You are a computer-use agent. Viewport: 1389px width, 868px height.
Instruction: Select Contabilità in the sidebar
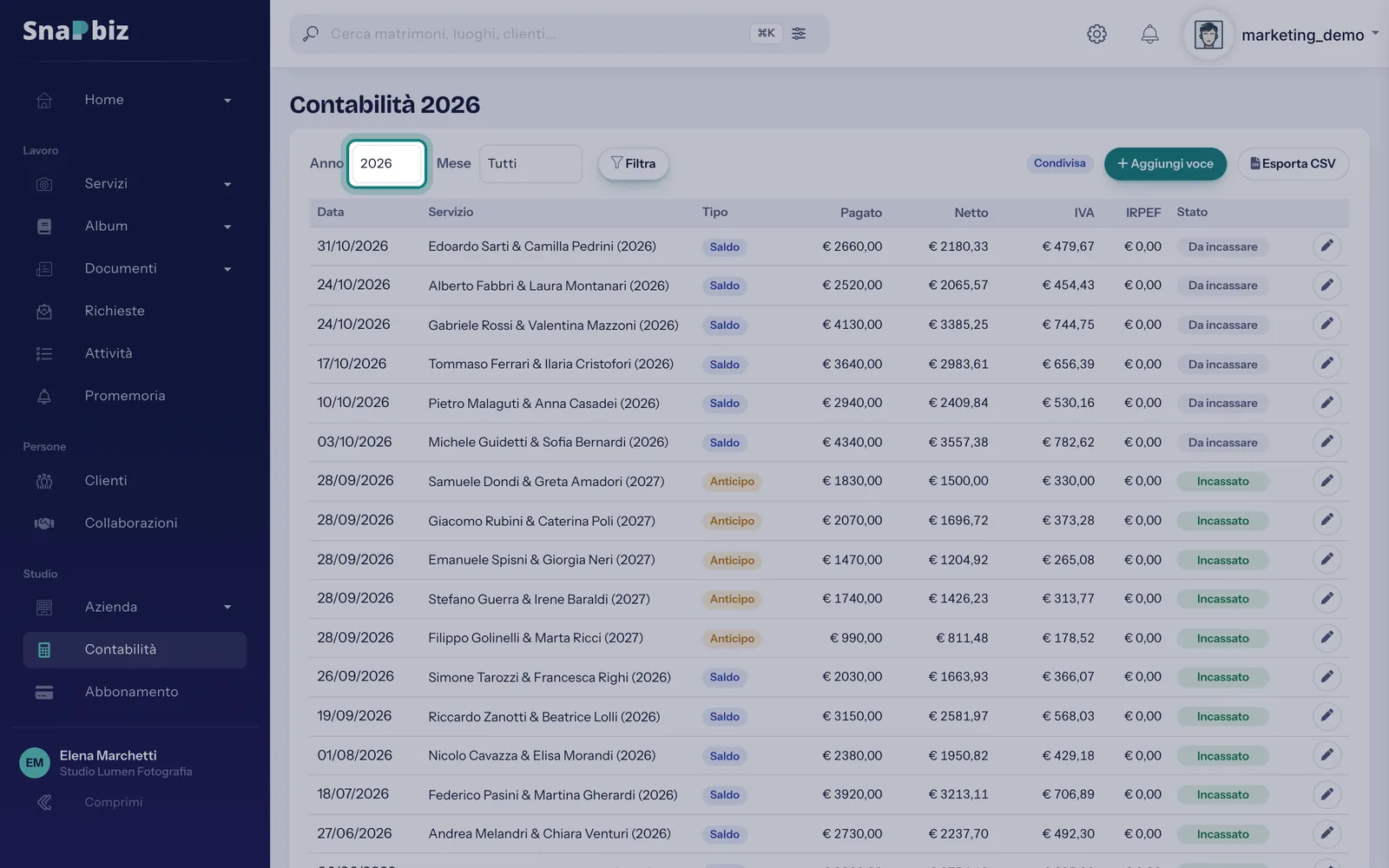pos(135,649)
